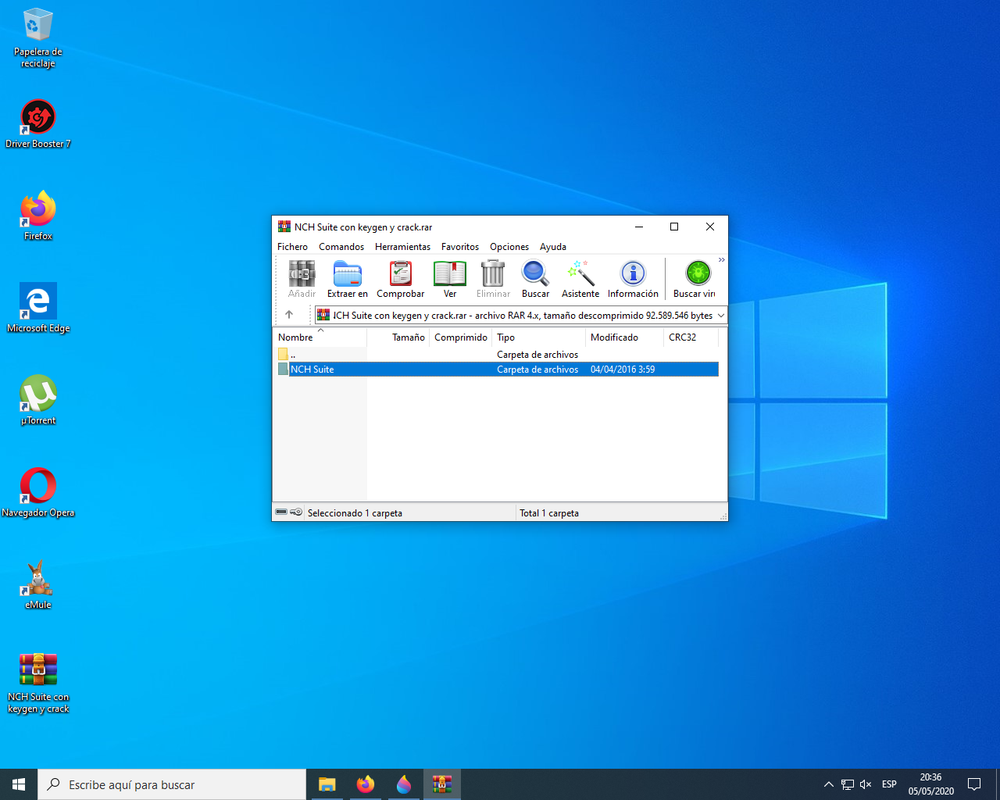Click the Buscar magnifier icon

coord(535,279)
